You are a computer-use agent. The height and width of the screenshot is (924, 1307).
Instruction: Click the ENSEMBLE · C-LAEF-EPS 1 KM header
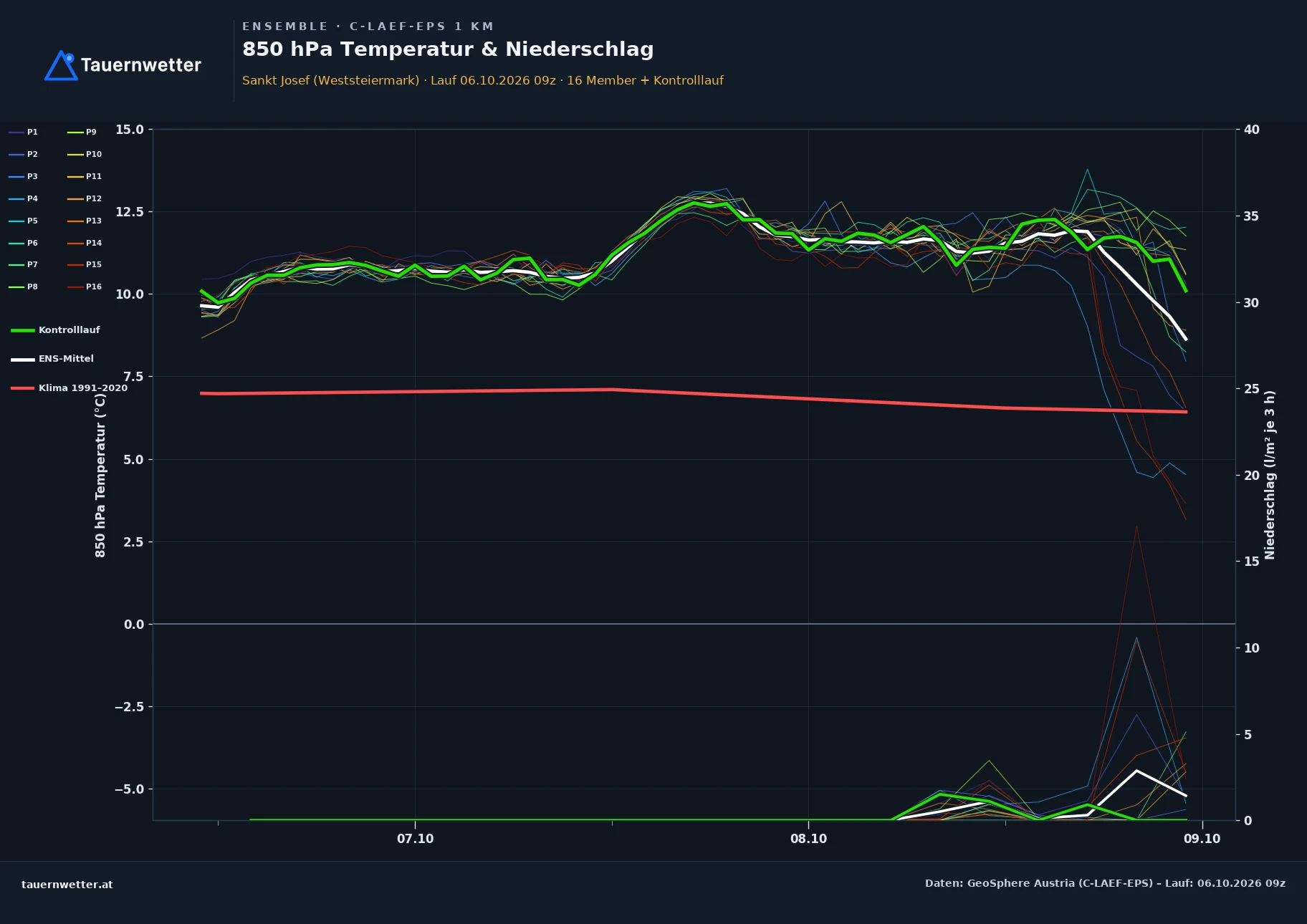368,27
